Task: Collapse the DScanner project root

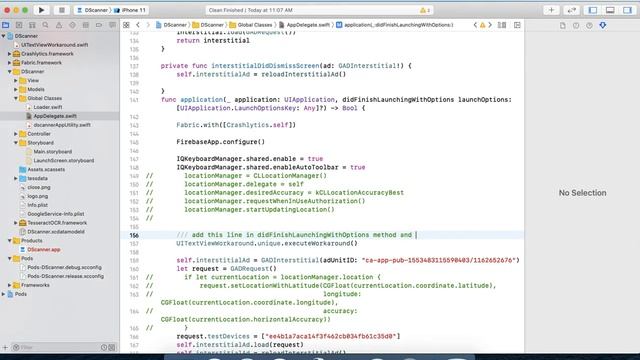Action: point(4,36)
